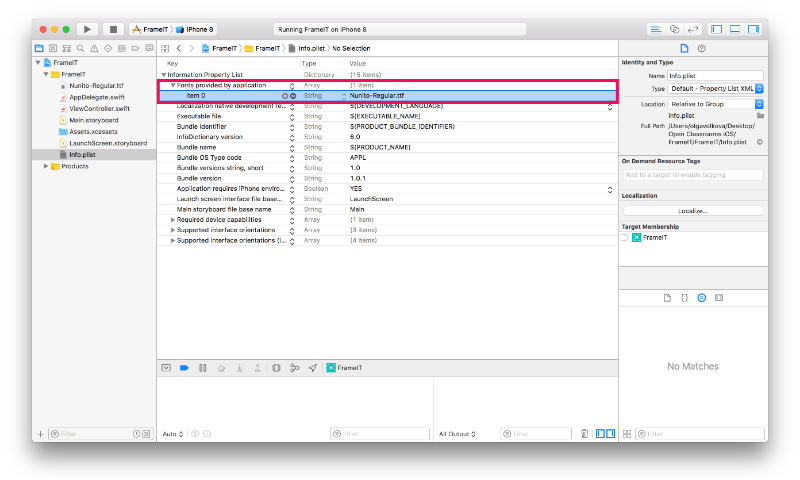This screenshot has height=480, width=800.
Task: Focus On Demand Resource Tags field
Action: pyautogui.click(x=693, y=175)
